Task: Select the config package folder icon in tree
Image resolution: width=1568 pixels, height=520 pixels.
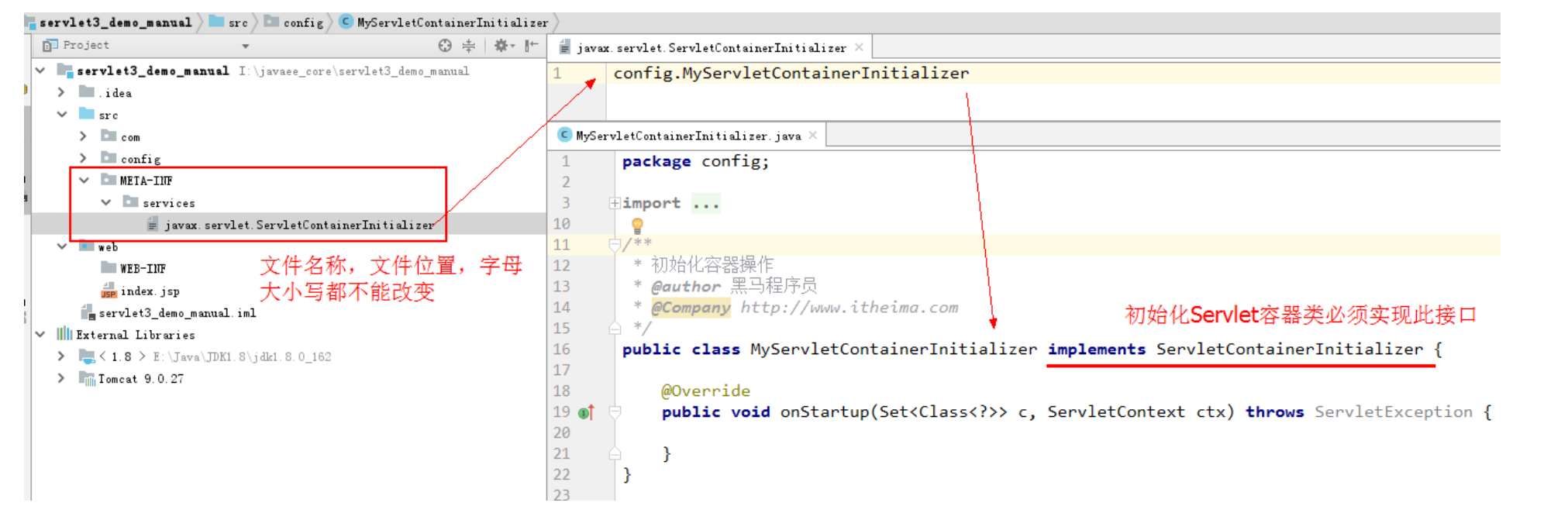Action: (x=109, y=157)
